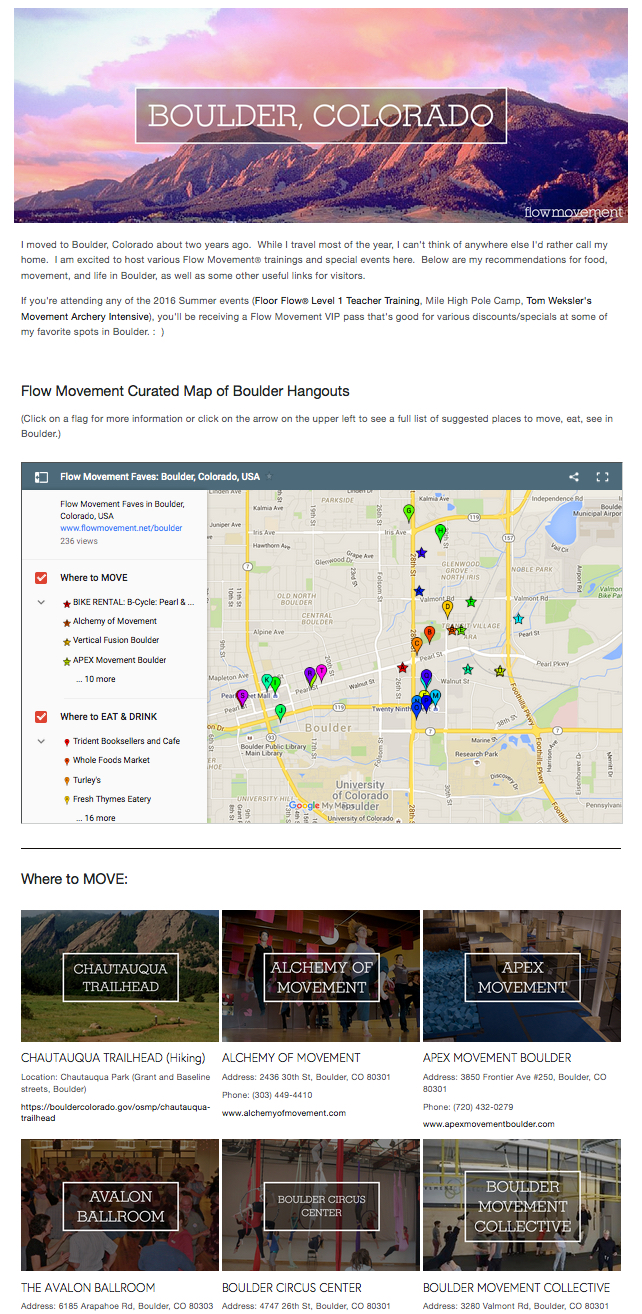Viewport: 642px width, 1314px height.
Task: Click the Alchemy of Movement image card
Action: pyautogui.click(x=321, y=976)
